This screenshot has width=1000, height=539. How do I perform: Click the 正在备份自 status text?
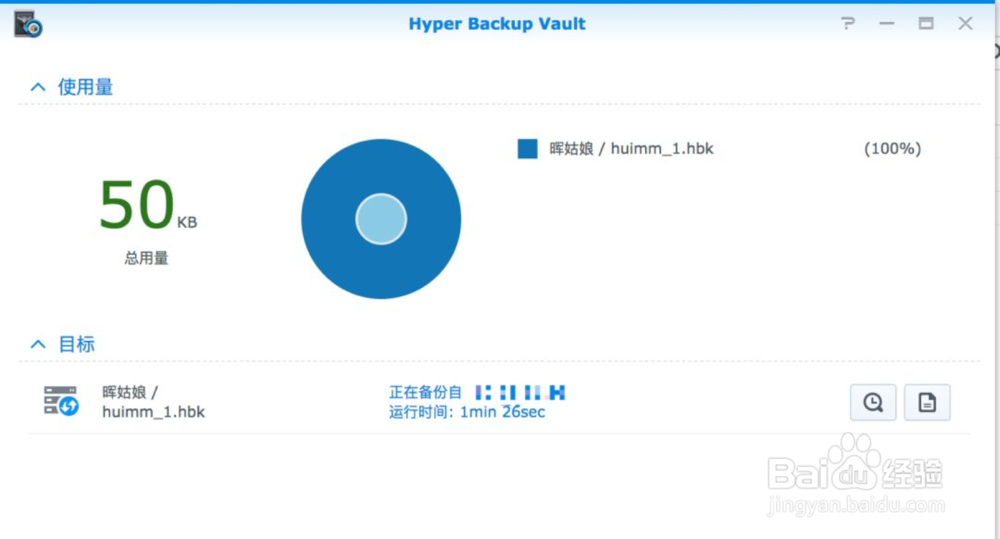425,392
